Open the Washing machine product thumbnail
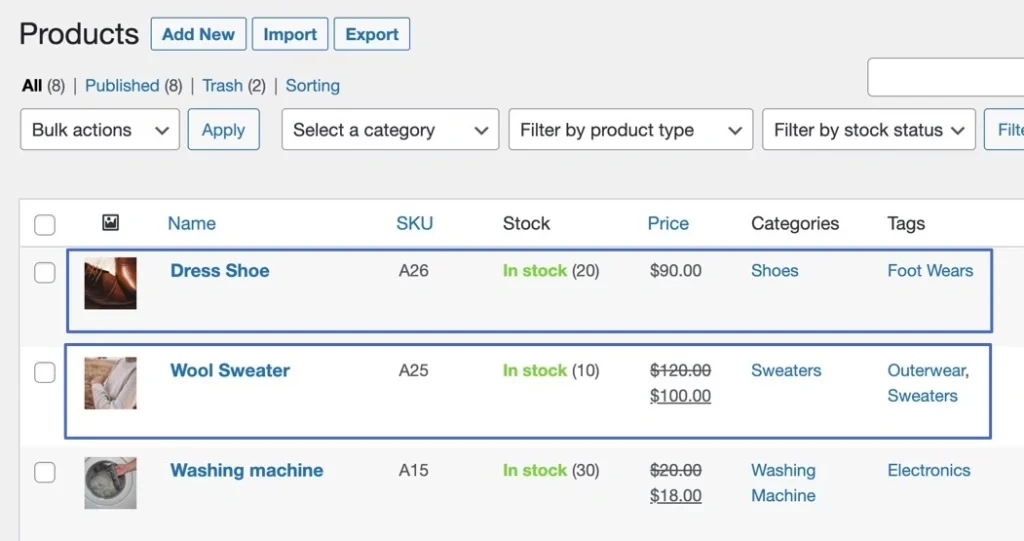Image resolution: width=1024 pixels, height=541 pixels. coord(110,483)
